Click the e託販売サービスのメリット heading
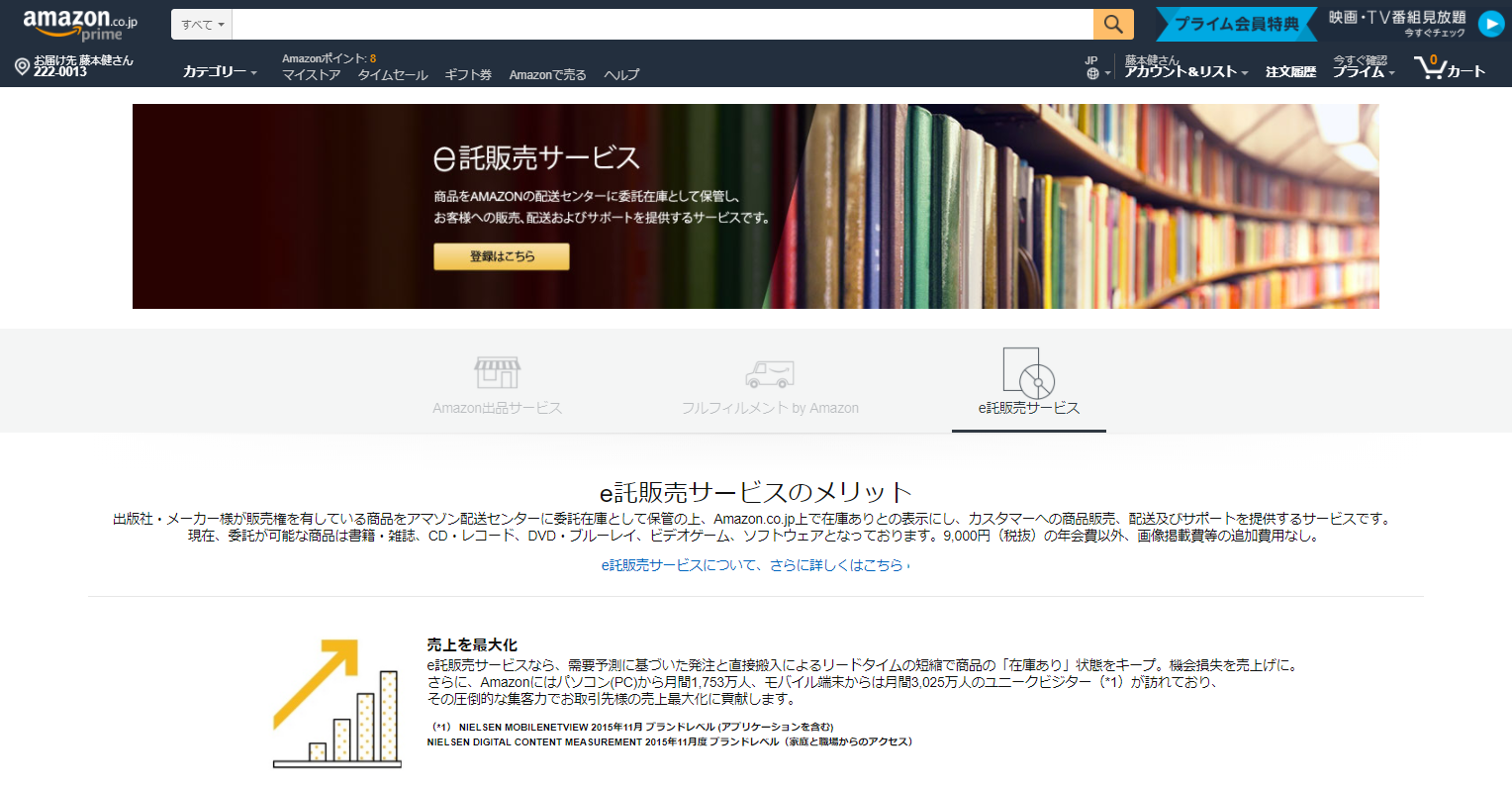Screen dimensions: 1512x789 [x=755, y=492]
